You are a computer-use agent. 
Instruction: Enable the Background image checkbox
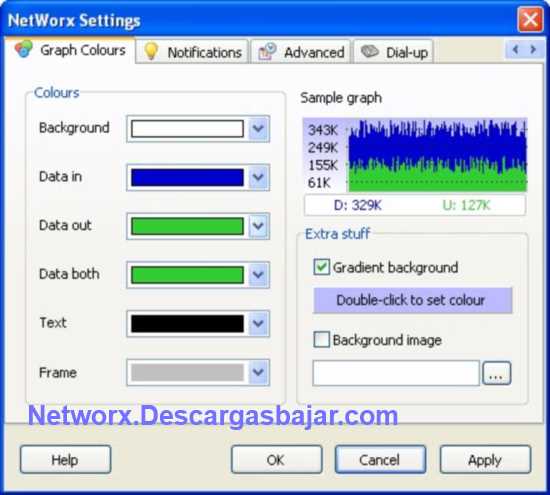point(322,340)
